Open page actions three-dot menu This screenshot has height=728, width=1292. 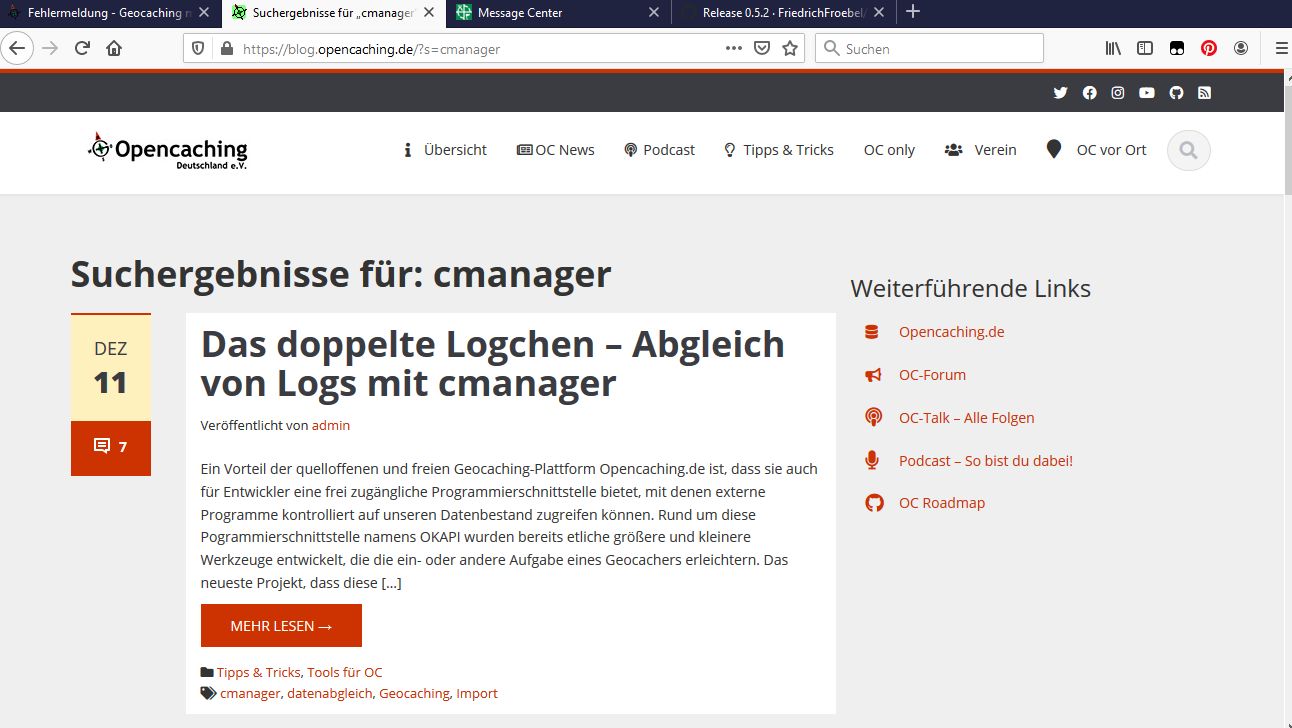coord(733,48)
